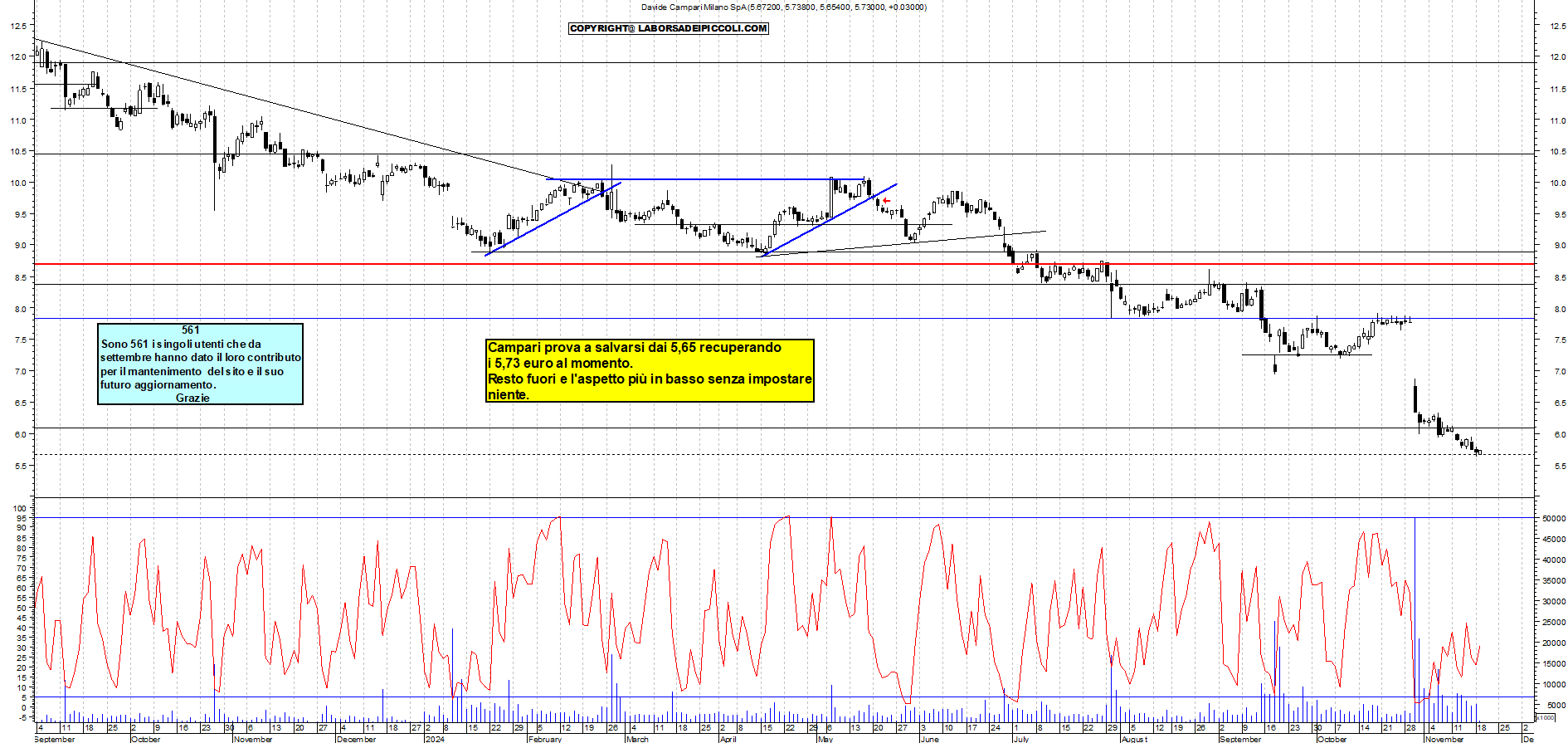Viewport: 1568px width, 743px height.
Task: Click the word Grazie in the cyan box
Action: click(x=192, y=398)
